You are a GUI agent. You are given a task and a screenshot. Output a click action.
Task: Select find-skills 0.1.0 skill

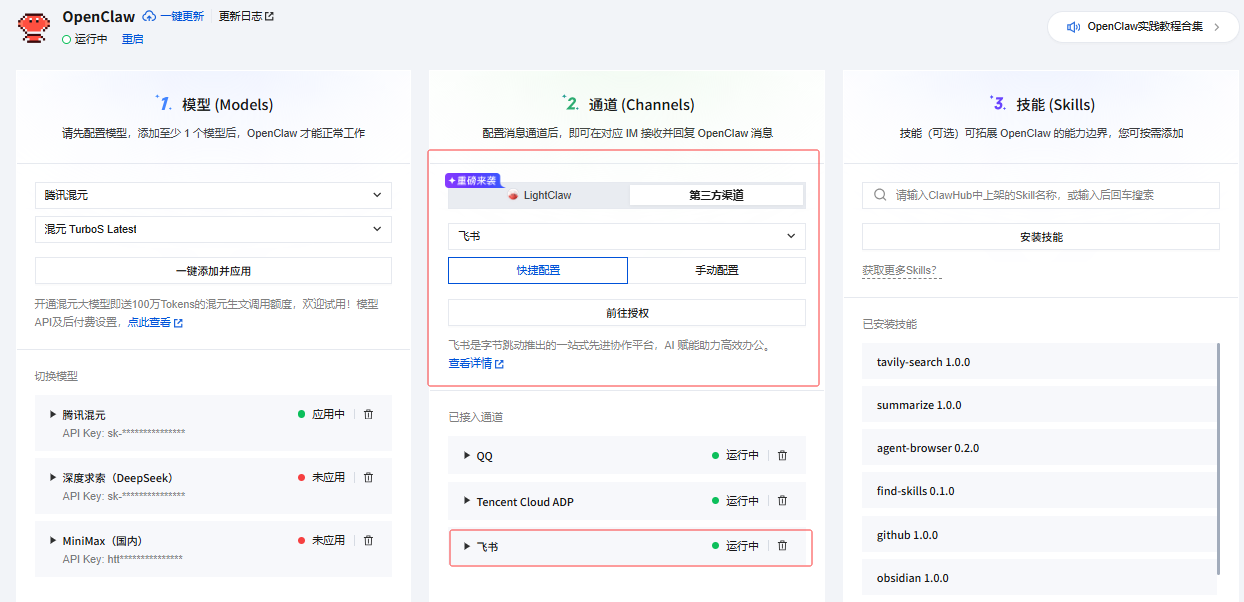click(1038, 491)
